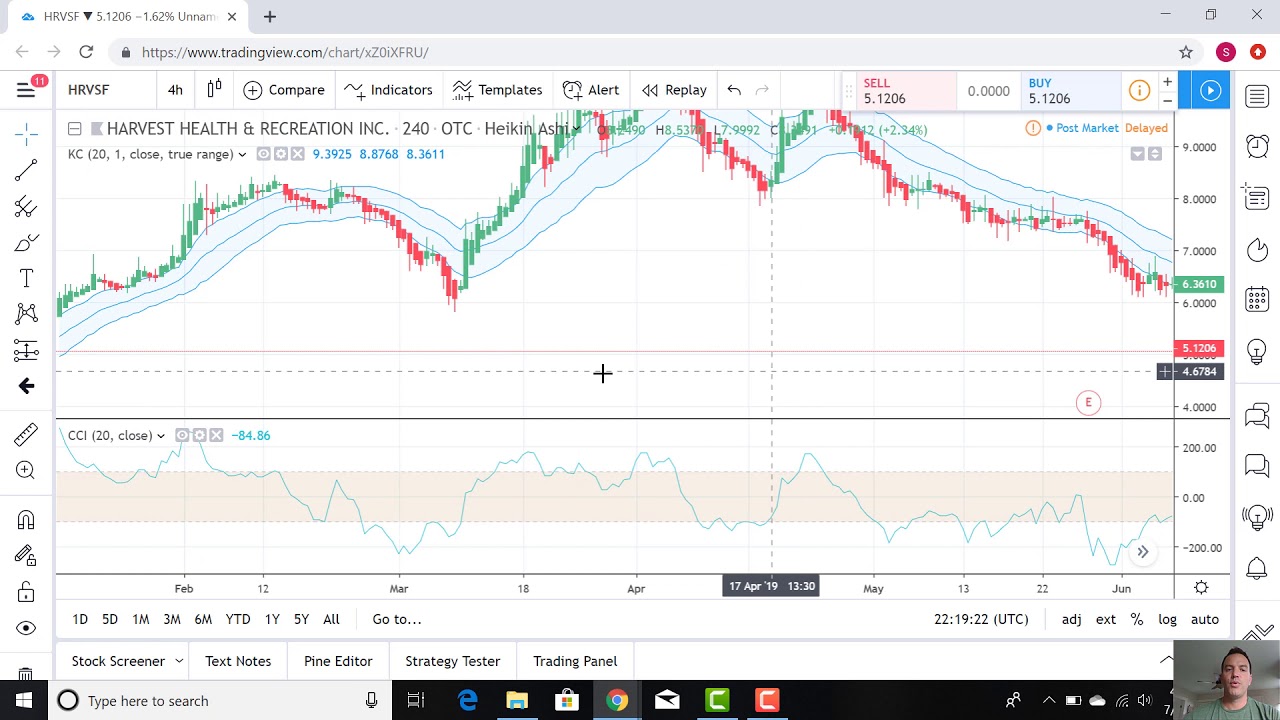Set the date range to 3M
The image size is (1280, 720).
tap(172, 620)
